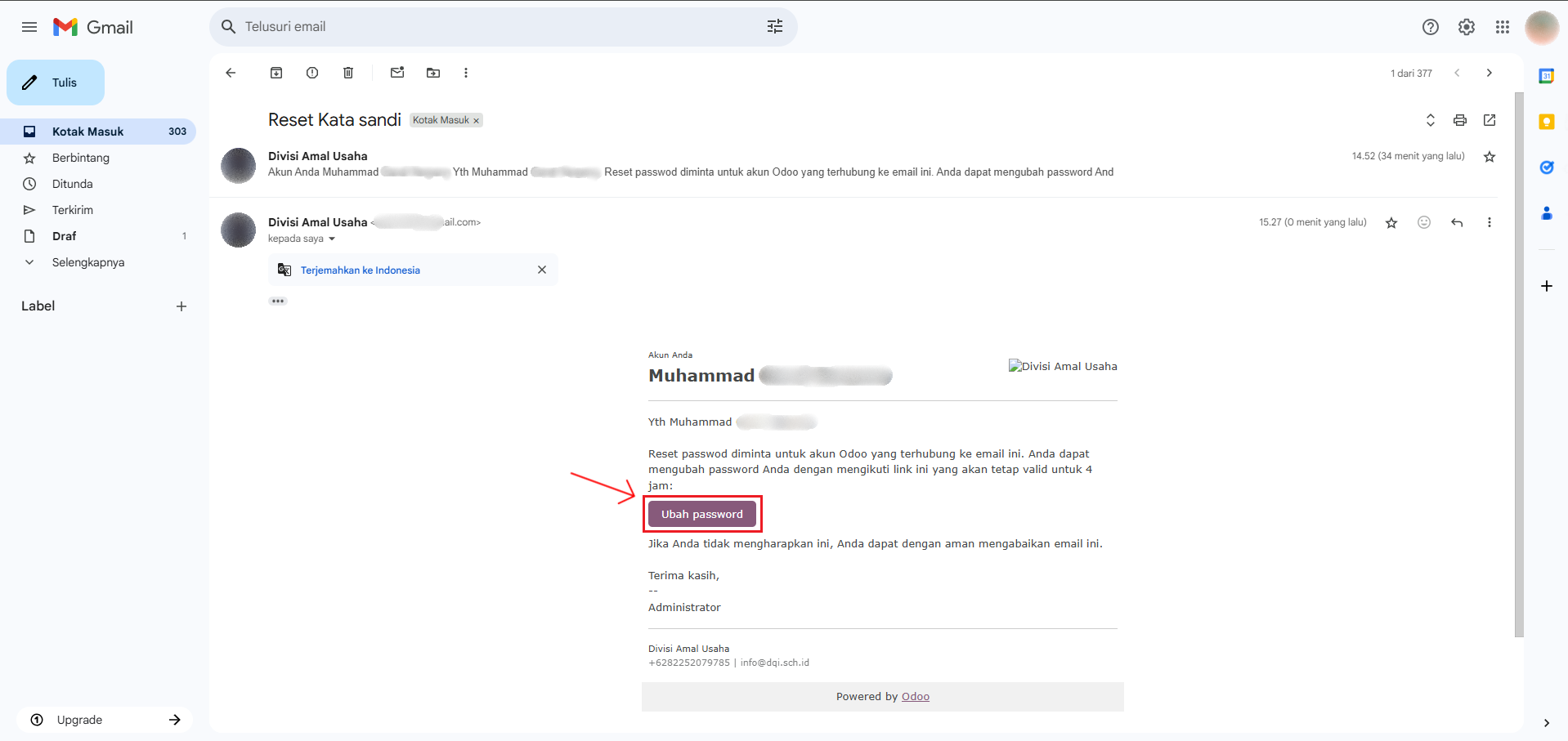Click the Ubah password button

tap(702, 514)
